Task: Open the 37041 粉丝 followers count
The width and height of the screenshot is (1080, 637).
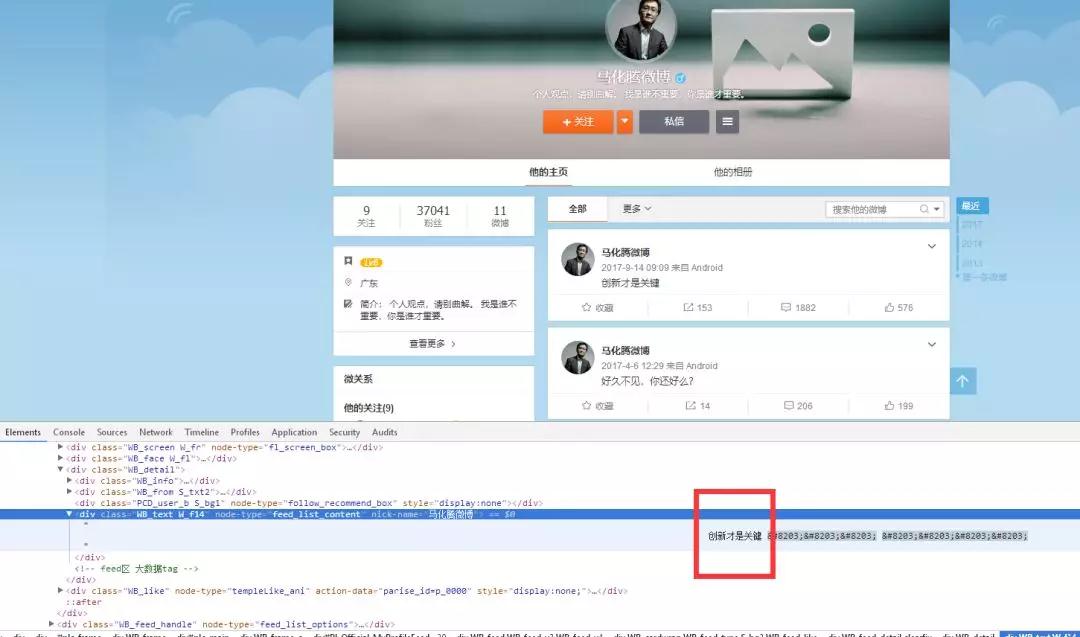Action: 433,216
